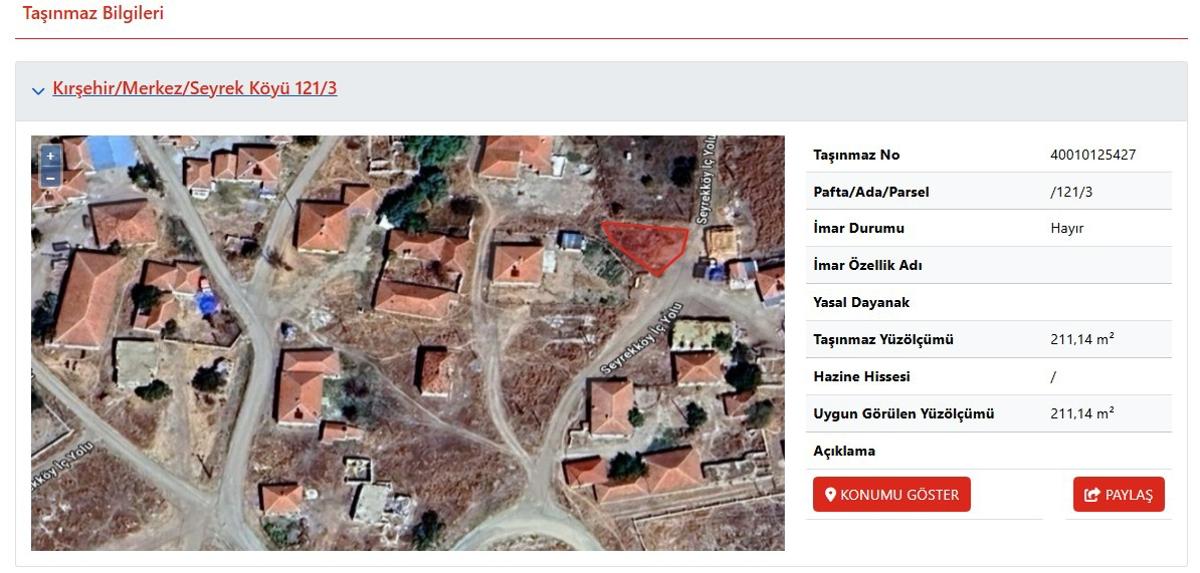Open the Kırşehir/Merkez/Seyrek Köyü 121/3 link
Screen dimensions: 1200x573
194,89
